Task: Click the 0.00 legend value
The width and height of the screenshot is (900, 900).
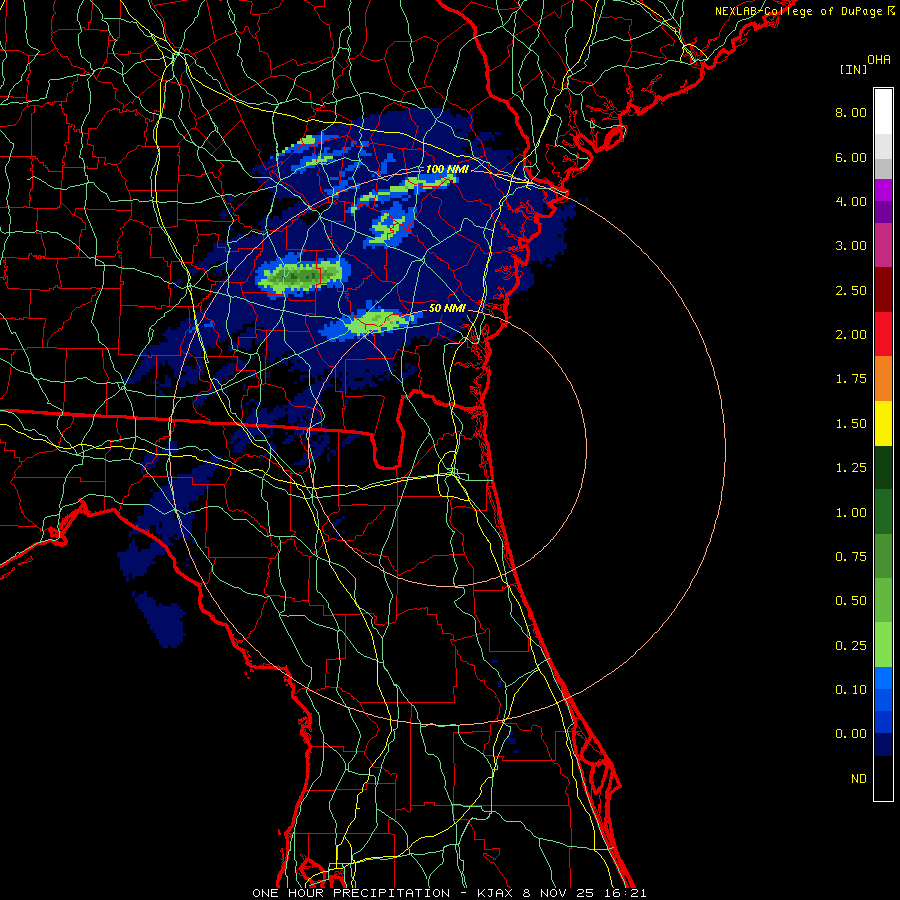Action: (851, 734)
